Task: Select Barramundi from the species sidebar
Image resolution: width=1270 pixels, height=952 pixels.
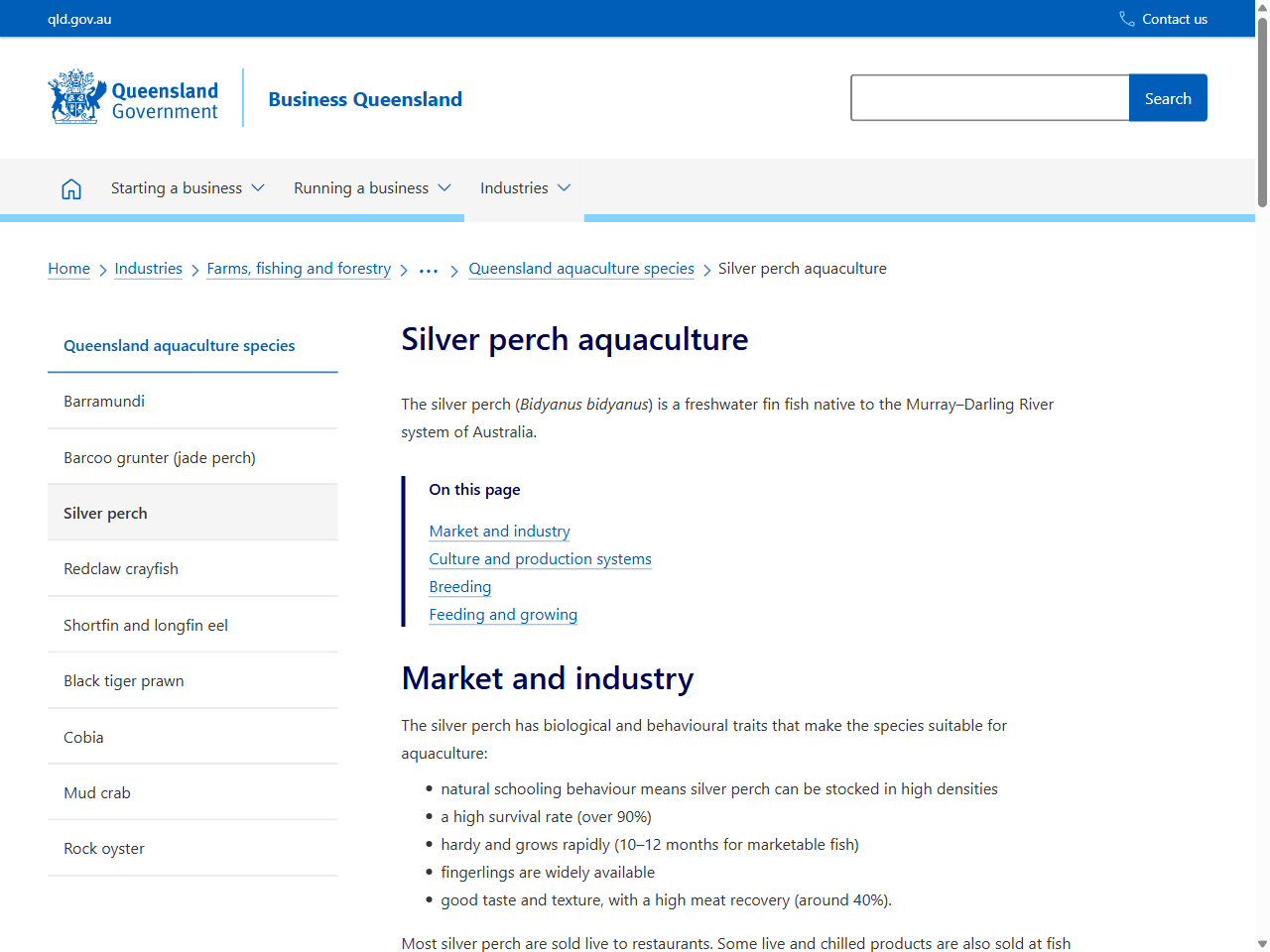Action: (x=104, y=401)
